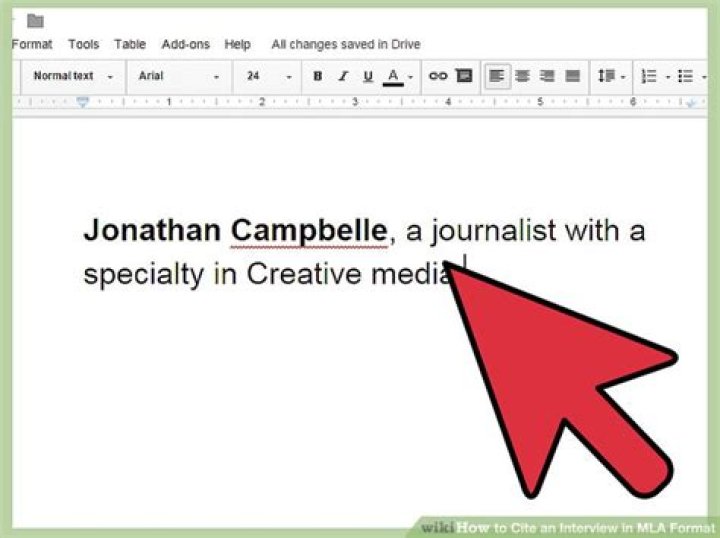
Task: Click the folder icon above the menu bar
Action: 35,21
